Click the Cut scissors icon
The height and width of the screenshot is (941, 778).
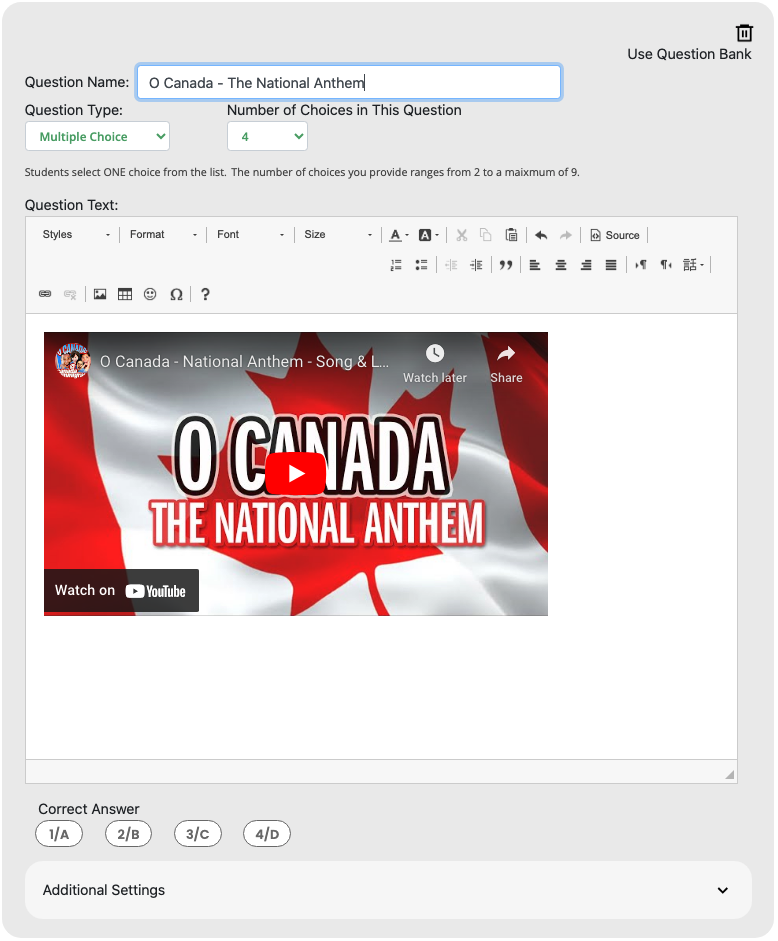tap(462, 235)
